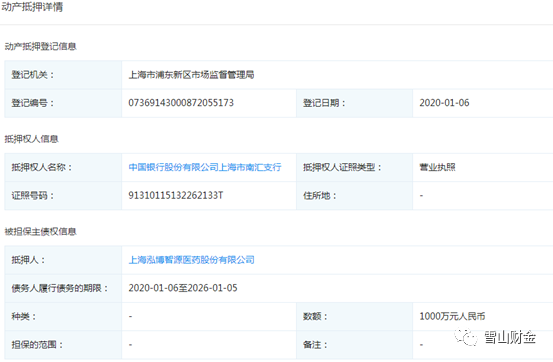Open the 上海泓博智源医药股份有限公司 link
553x362 pixels.
[191, 260]
